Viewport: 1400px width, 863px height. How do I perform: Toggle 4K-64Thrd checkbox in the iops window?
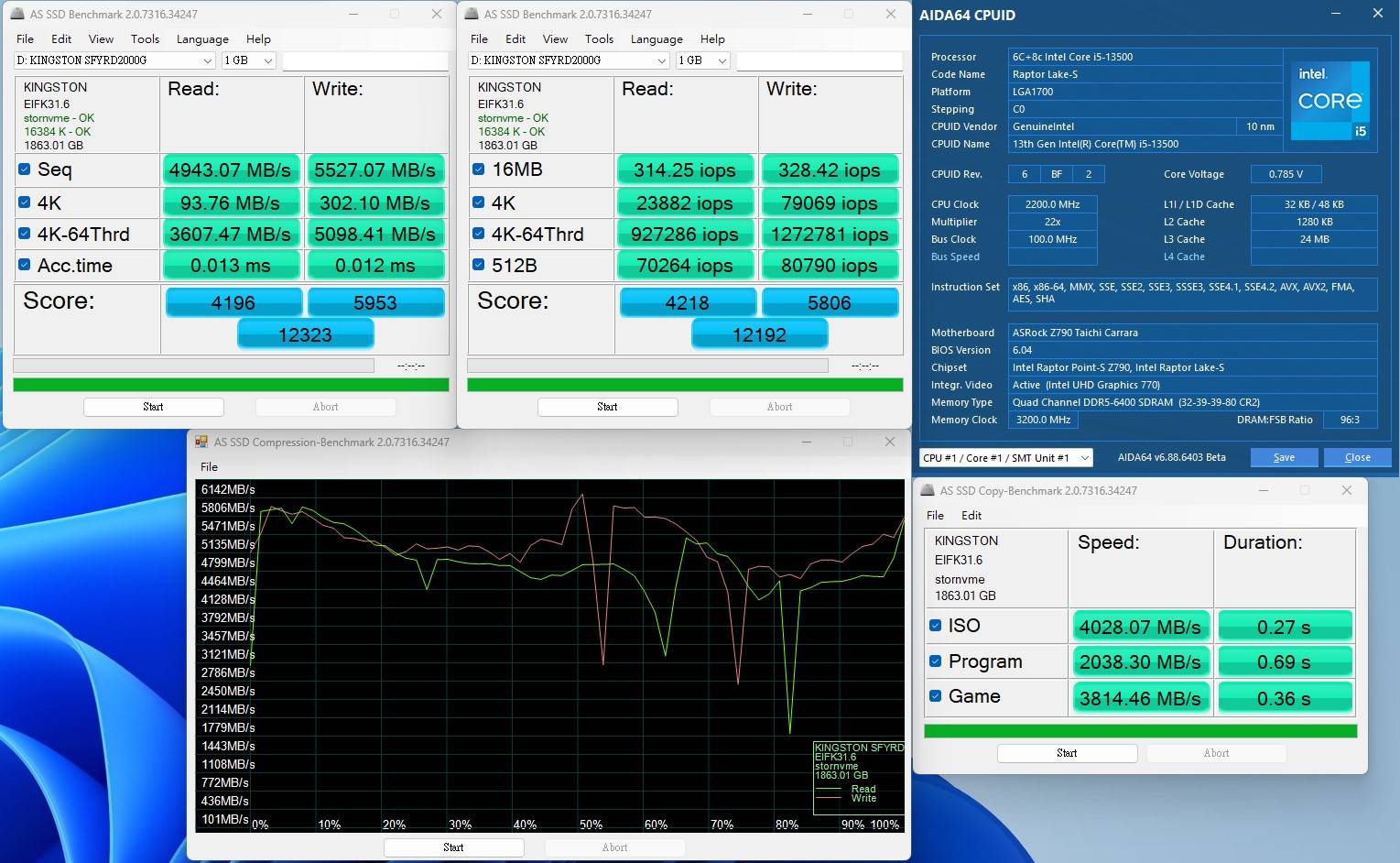pos(478,234)
